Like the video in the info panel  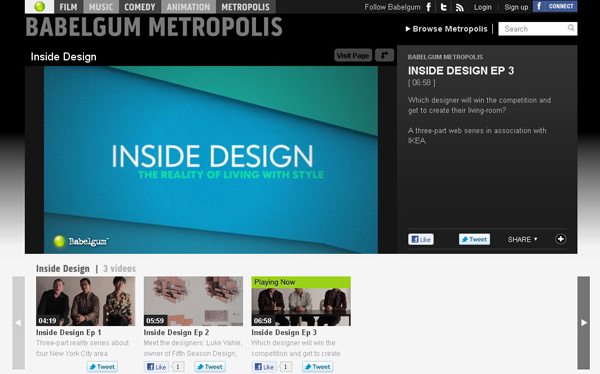(x=421, y=239)
